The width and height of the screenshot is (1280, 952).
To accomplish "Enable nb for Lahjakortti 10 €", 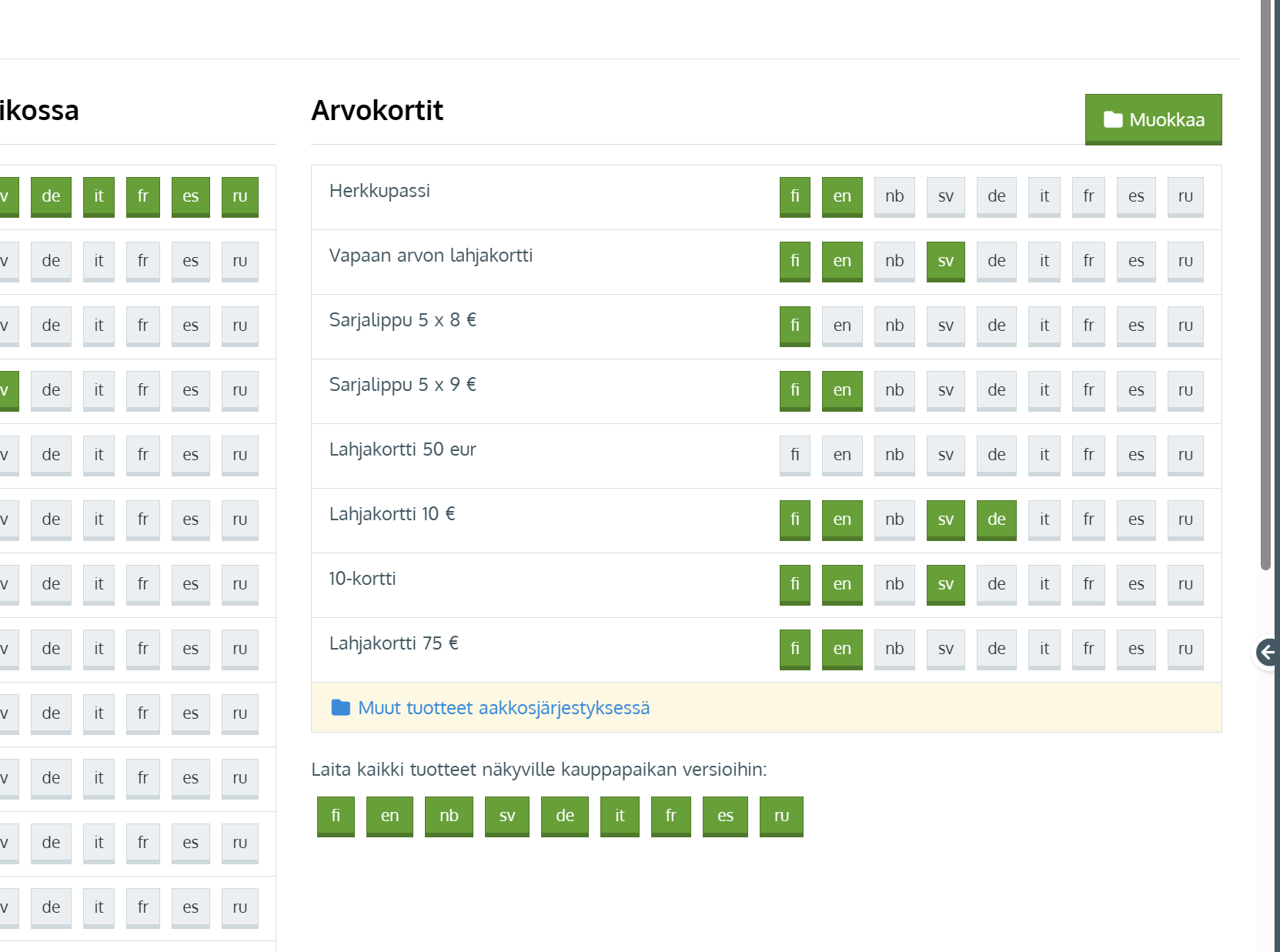I will [894, 520].
